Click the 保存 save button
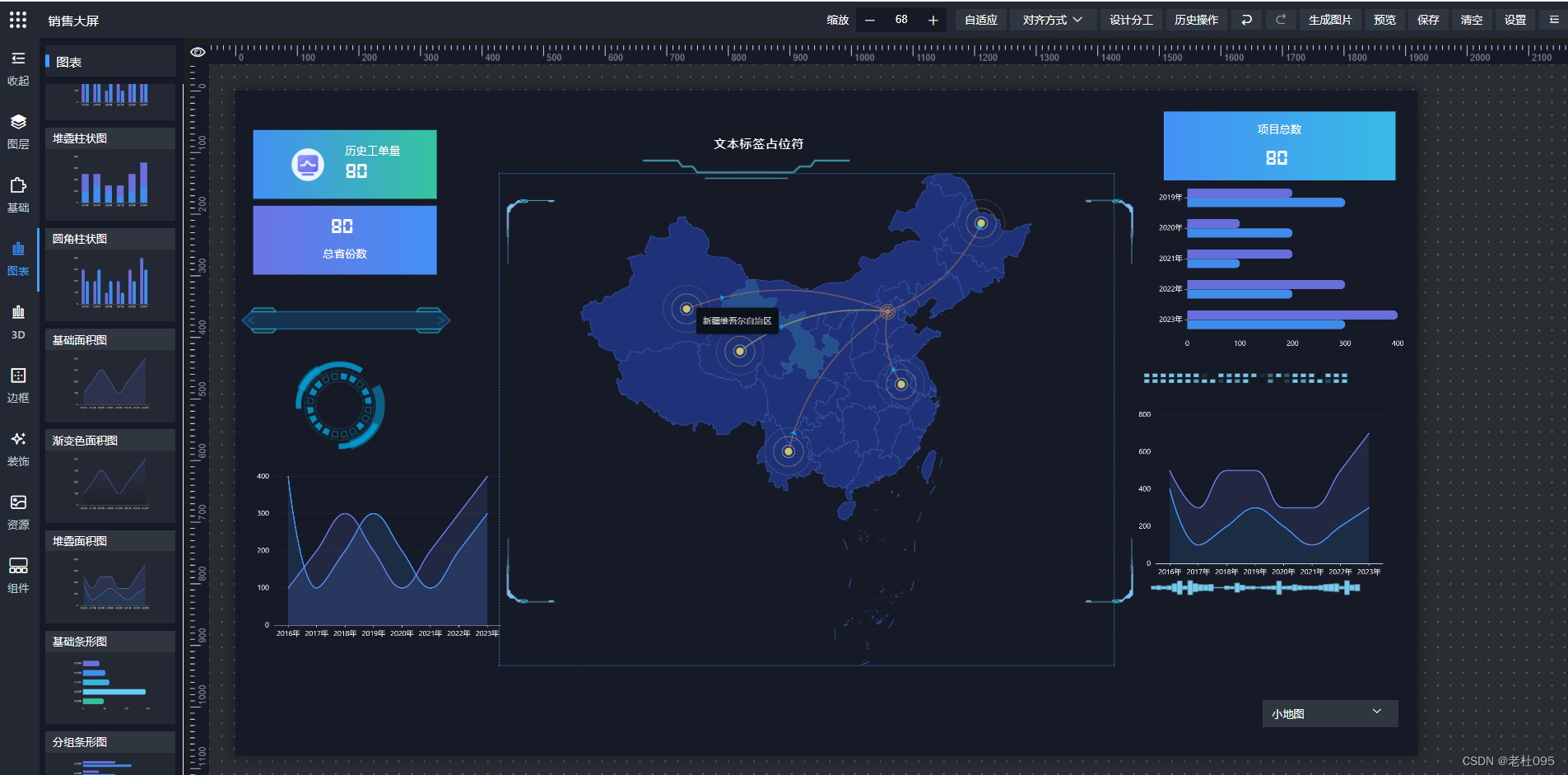 pyautogui.click(x=1429, y=20)
